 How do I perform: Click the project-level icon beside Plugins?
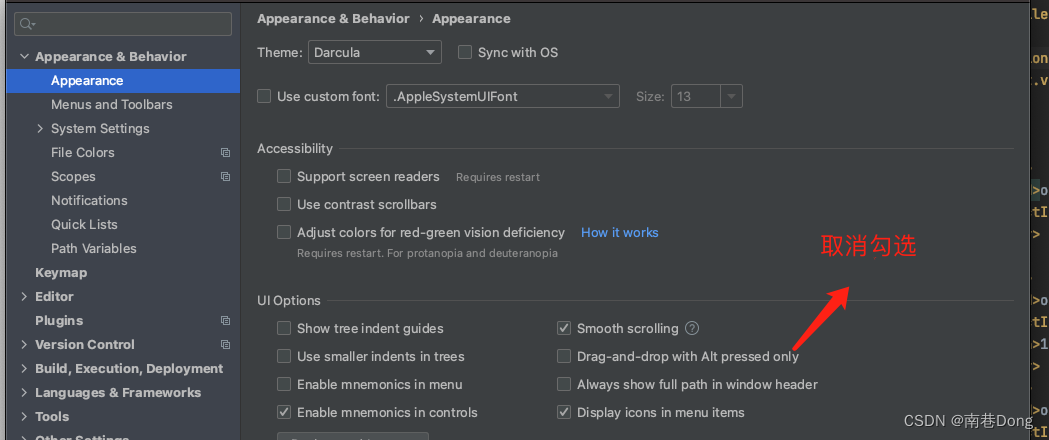[x=225, y=320]
